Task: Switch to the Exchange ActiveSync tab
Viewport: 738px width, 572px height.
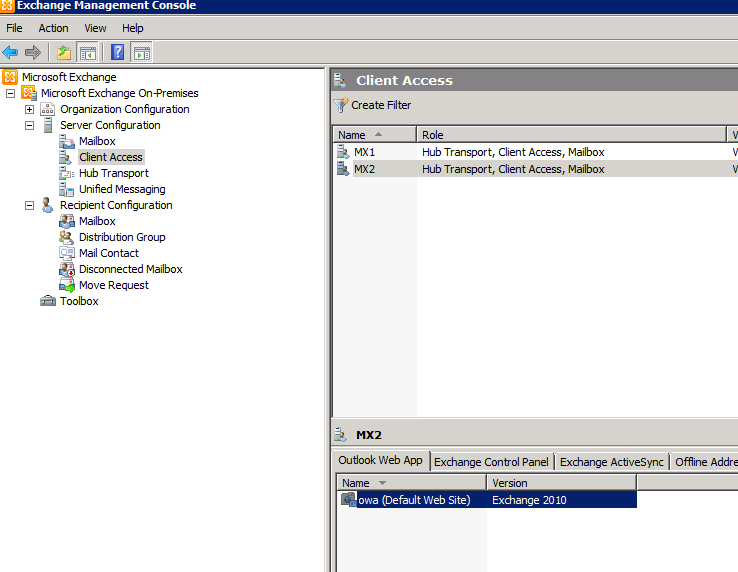Action: tap(612, 462)
